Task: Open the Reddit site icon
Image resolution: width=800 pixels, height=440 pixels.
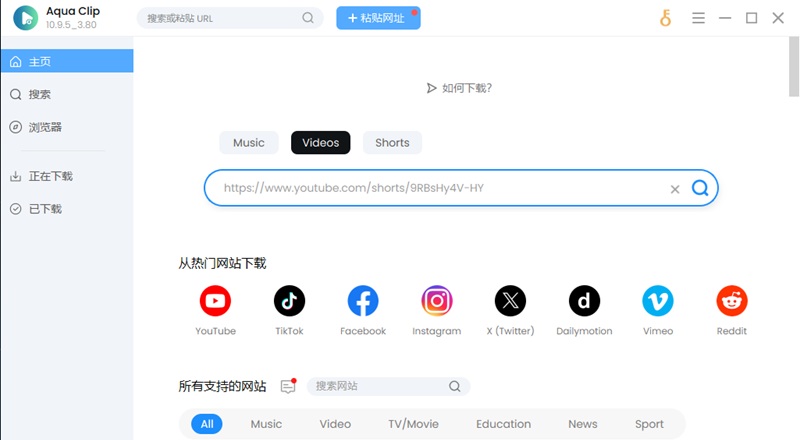Action: coord(732,301)
